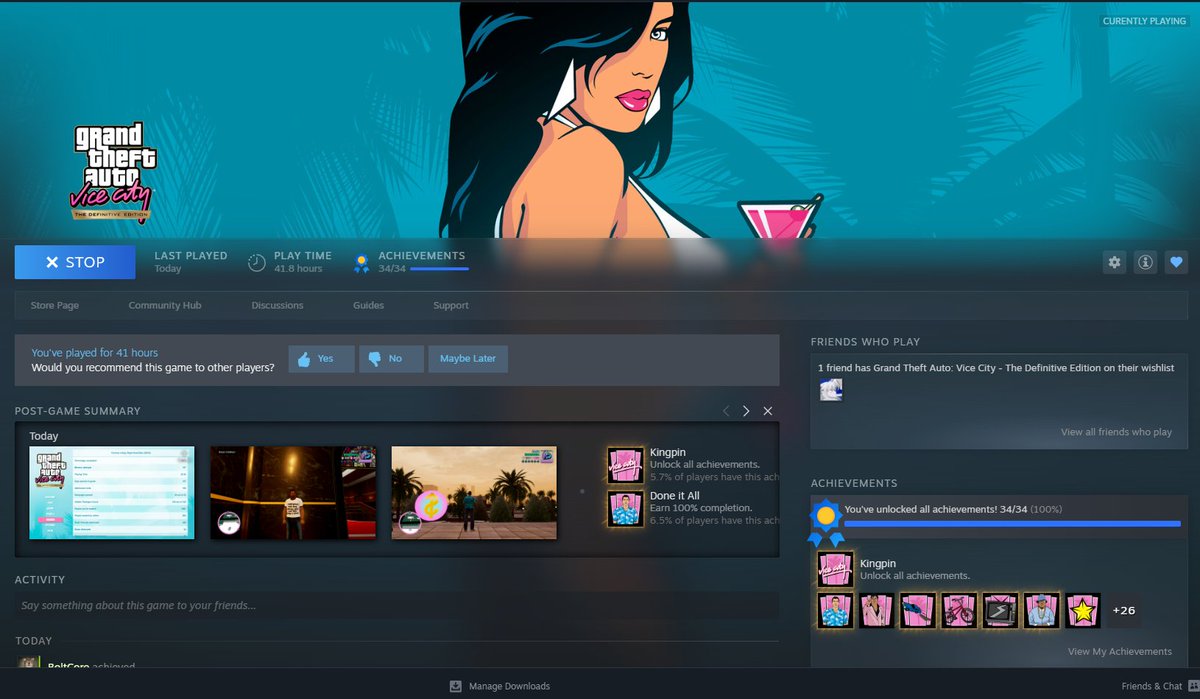This screenshot has width=1200, height=699.
Task: Select the gold star achievement icon
Action: [1083, 610]
